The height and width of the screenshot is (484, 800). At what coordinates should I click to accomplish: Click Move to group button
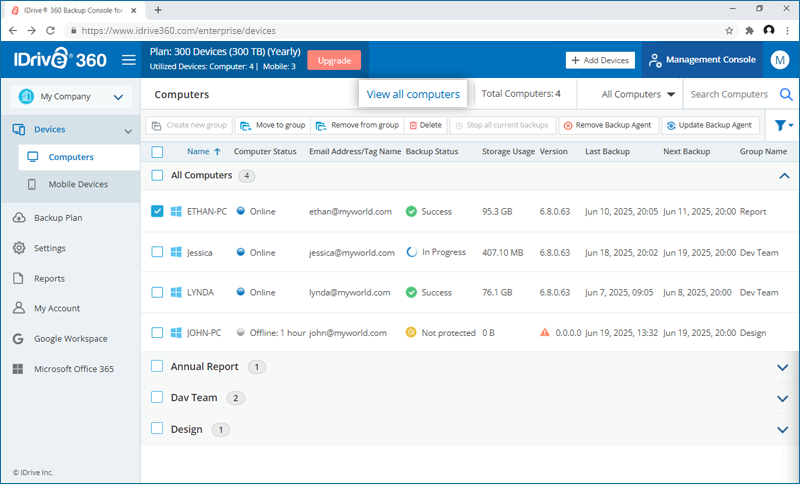(273, 125)
